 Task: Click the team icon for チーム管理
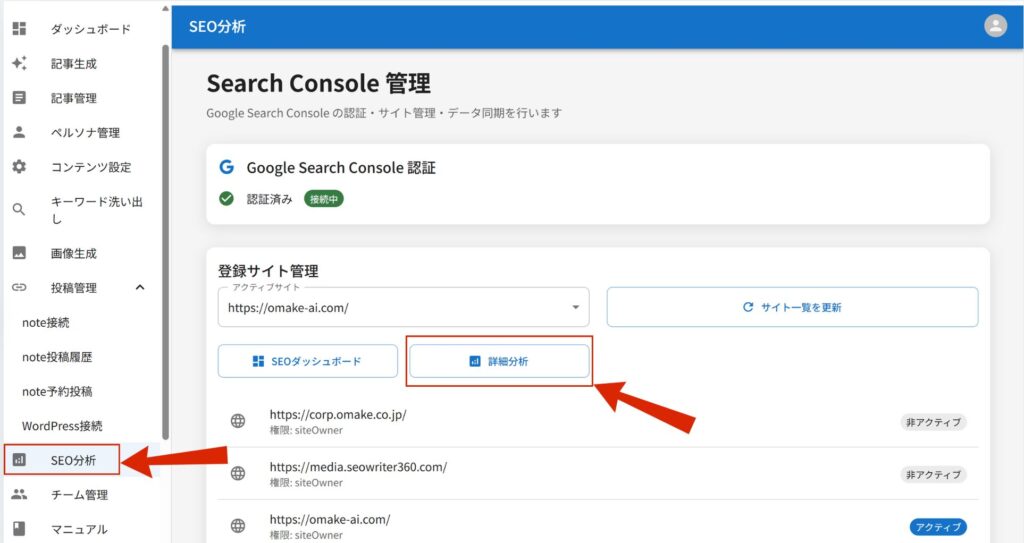(x=19, y=494)
